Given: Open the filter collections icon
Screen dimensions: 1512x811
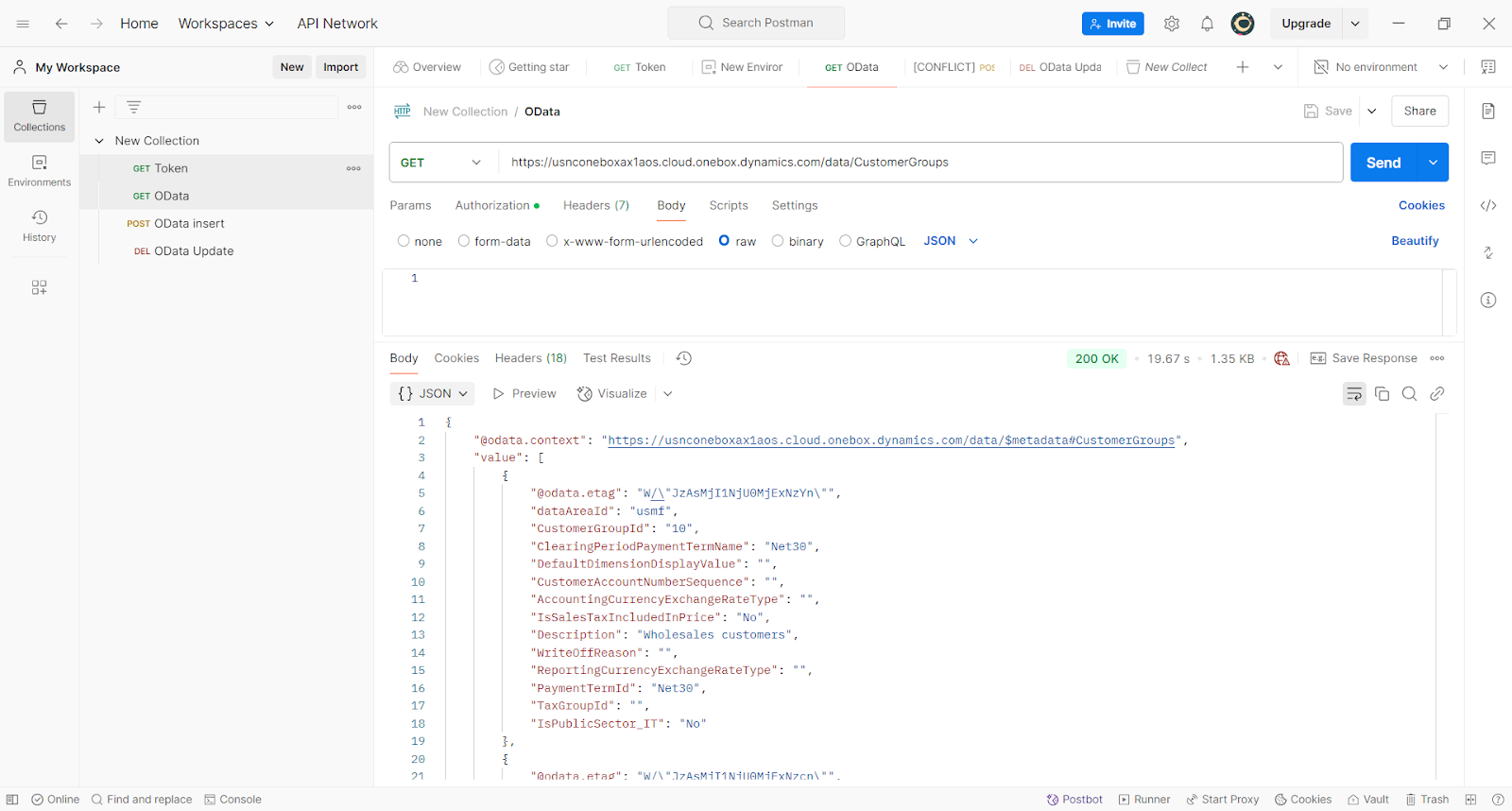Looking at the screenshot, I should (x=134, y=107).
